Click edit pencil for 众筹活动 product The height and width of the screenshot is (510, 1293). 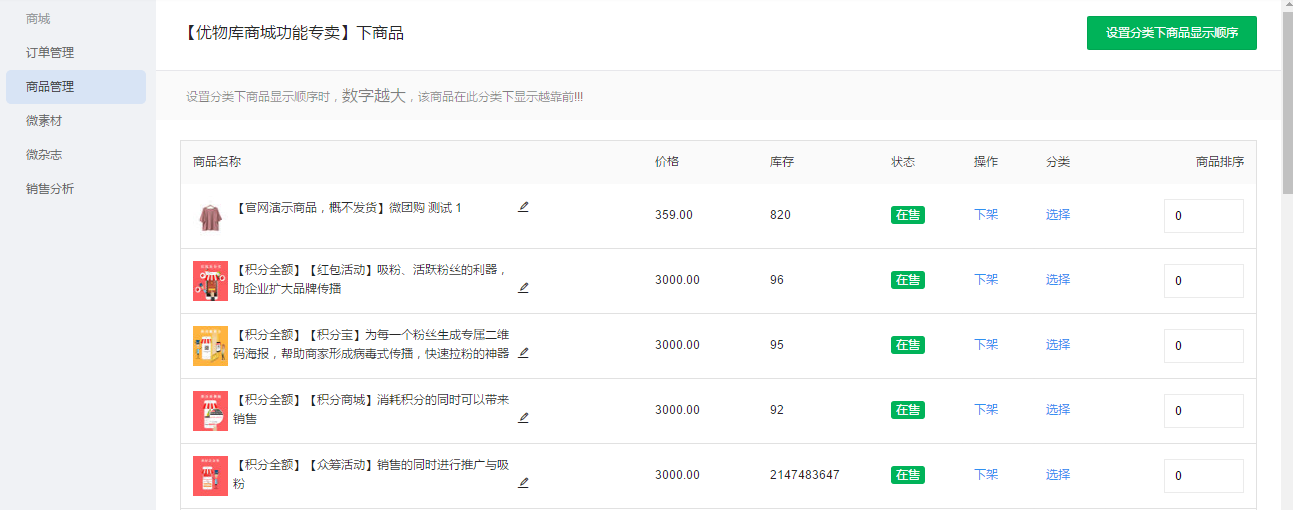pos(523,483)
